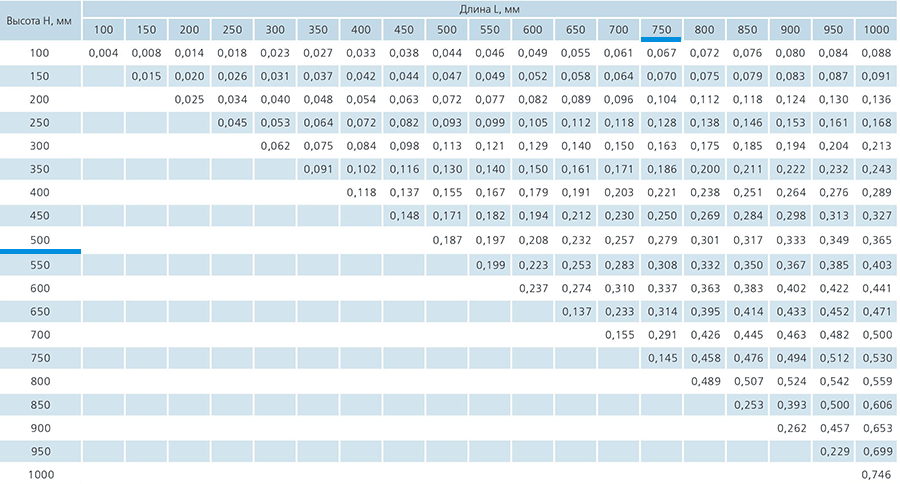Select cell value 0,327 in row 450

pyautogui.click(x=876, y=216)
